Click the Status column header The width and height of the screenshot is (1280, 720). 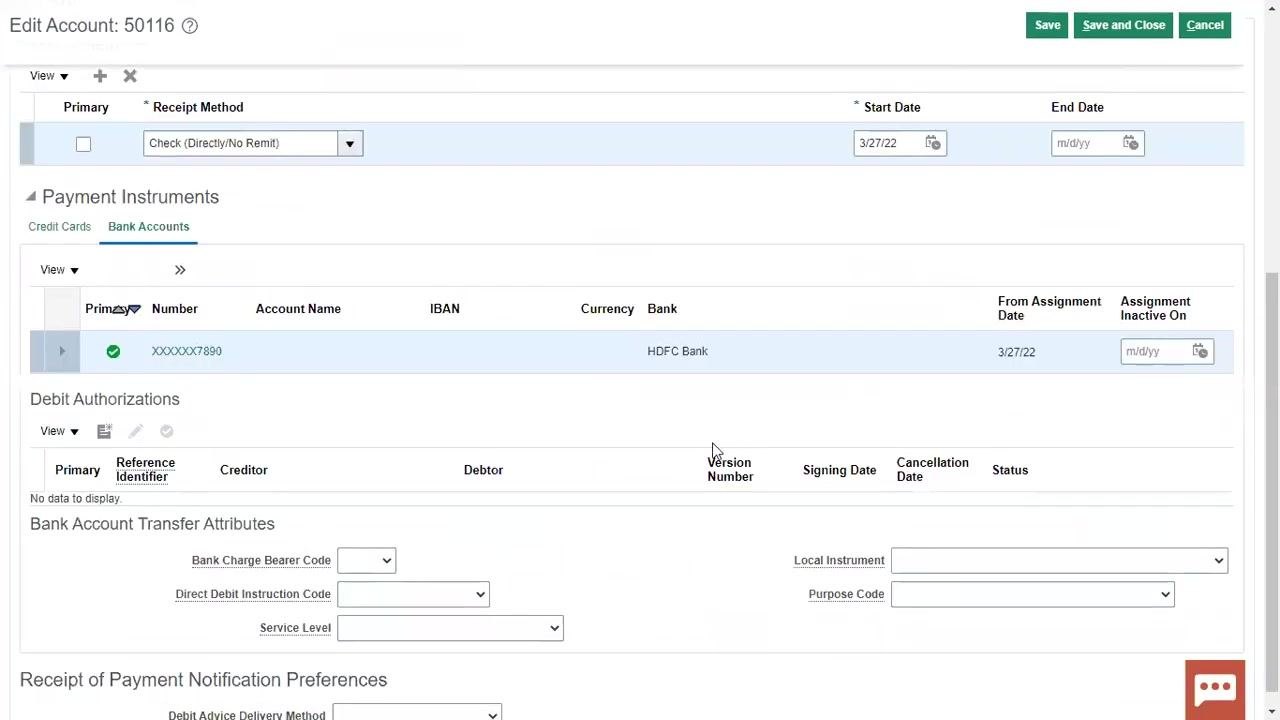click(1010, 470)
